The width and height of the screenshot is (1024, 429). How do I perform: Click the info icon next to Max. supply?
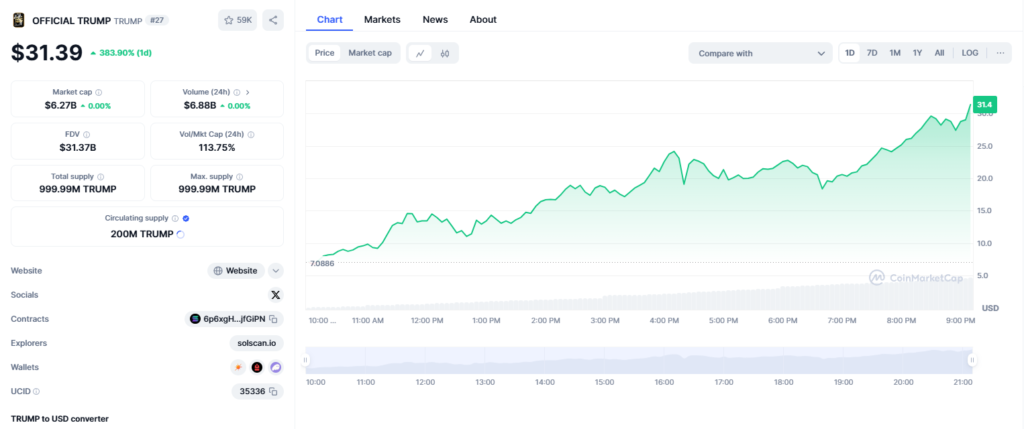click(240, 177)
